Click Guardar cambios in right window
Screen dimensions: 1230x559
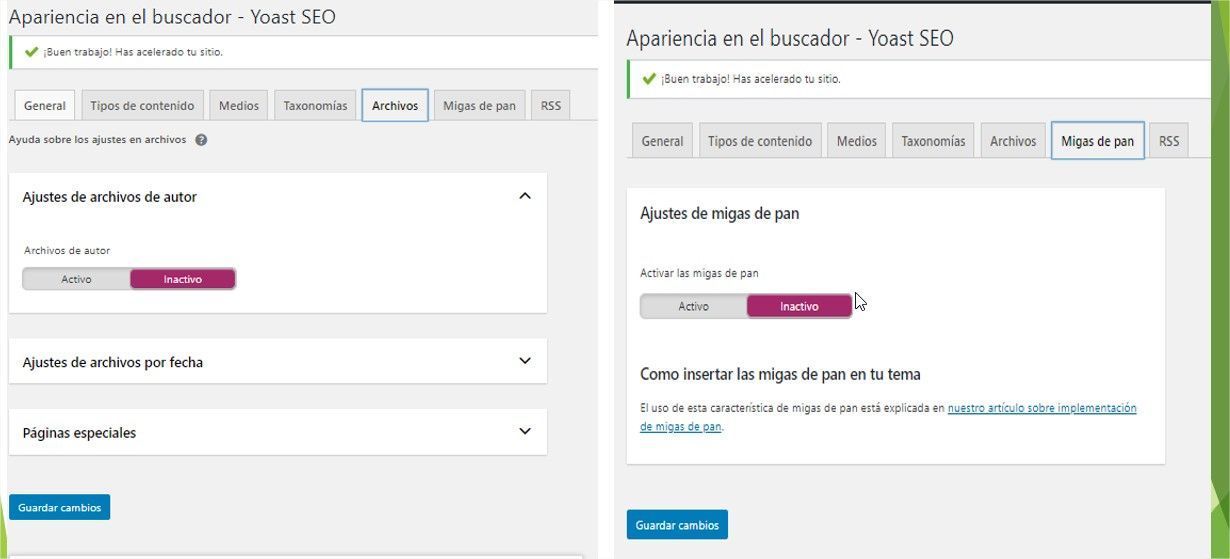(x=677, y=525)
